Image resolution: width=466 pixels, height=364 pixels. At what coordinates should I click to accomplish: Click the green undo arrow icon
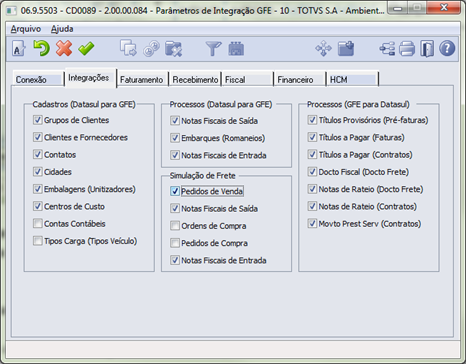pos(41,49)
